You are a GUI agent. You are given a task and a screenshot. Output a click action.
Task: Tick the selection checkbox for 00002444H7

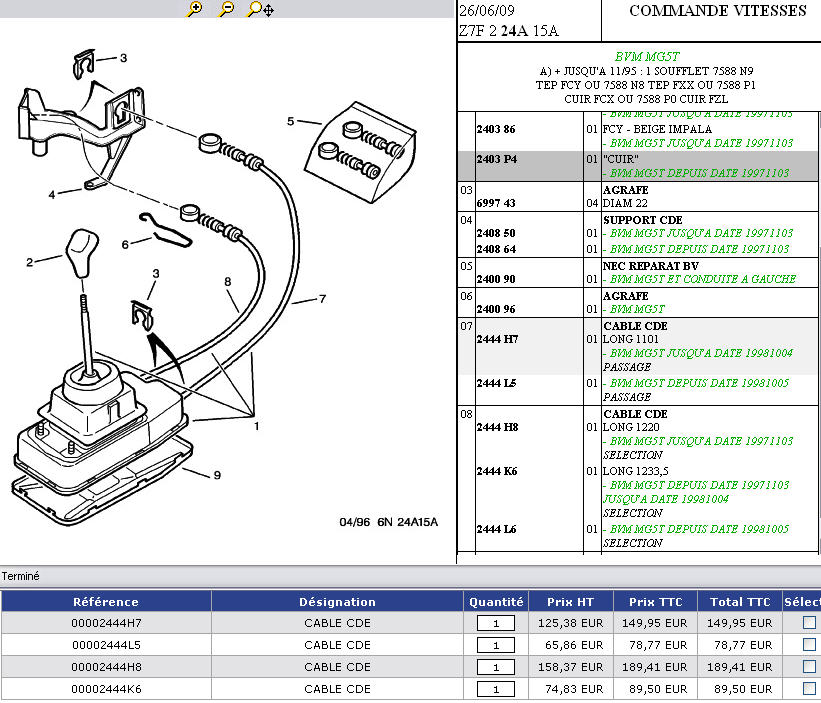(x=809, y=623)
